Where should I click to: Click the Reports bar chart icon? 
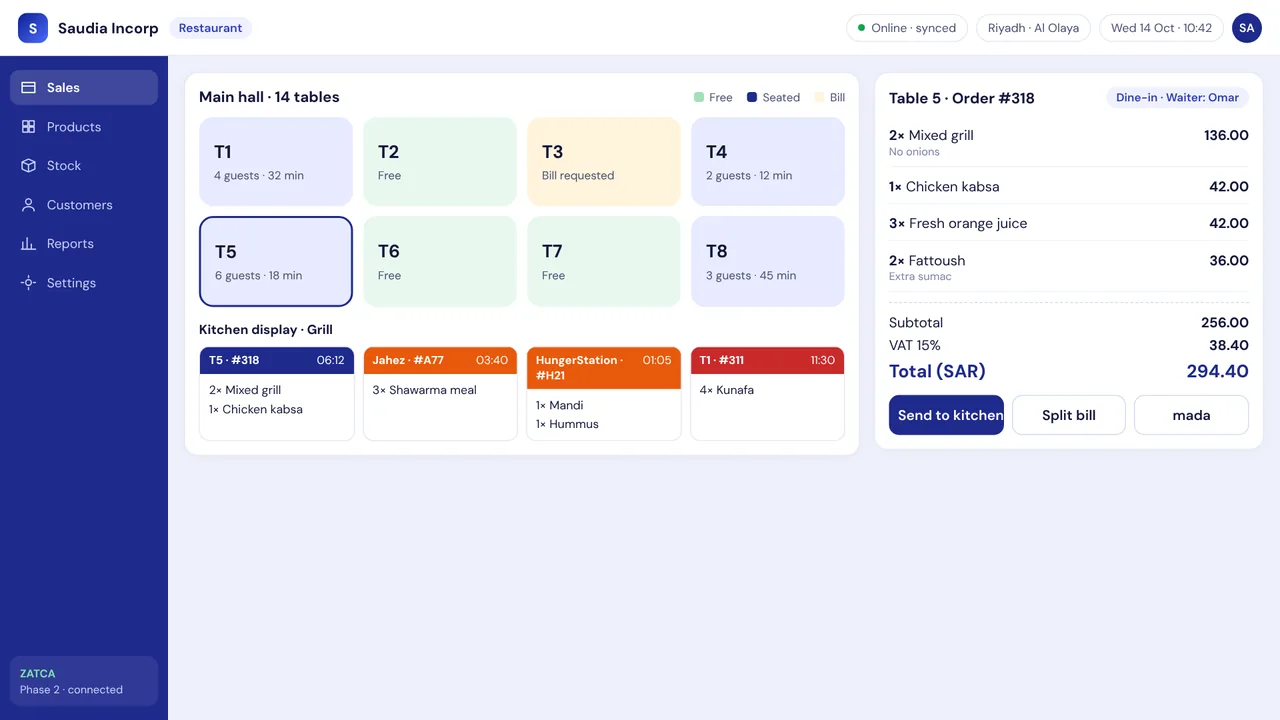[x=28, y=244]
